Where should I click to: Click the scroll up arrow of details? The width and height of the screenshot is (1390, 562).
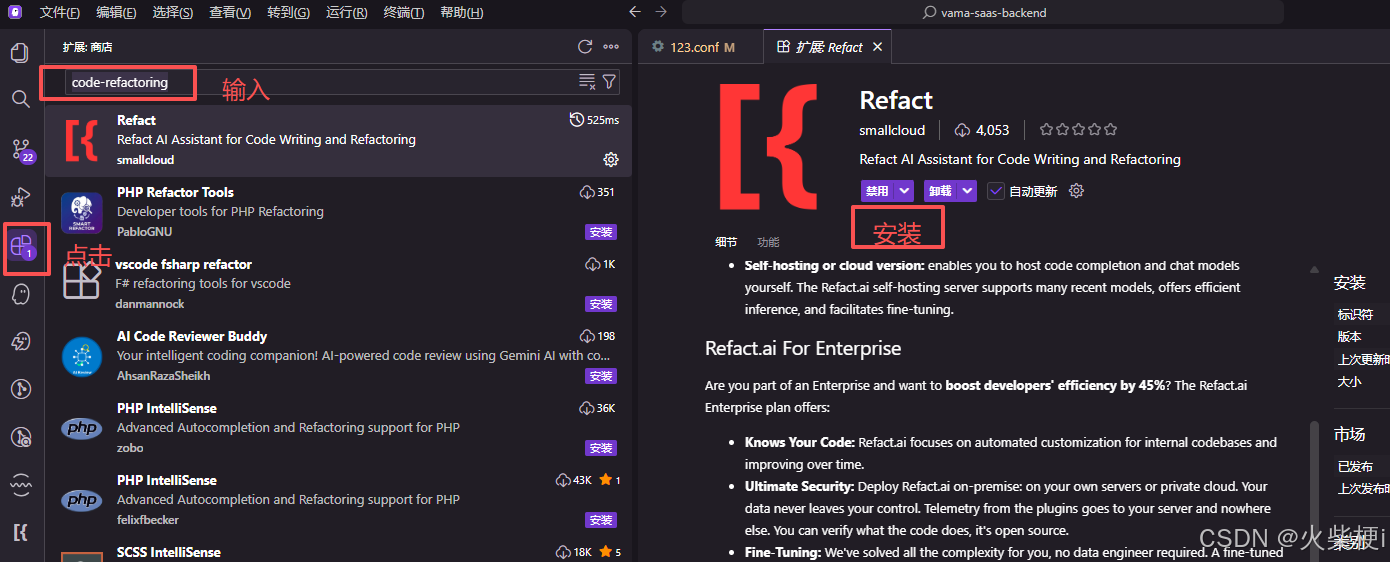1315,270
